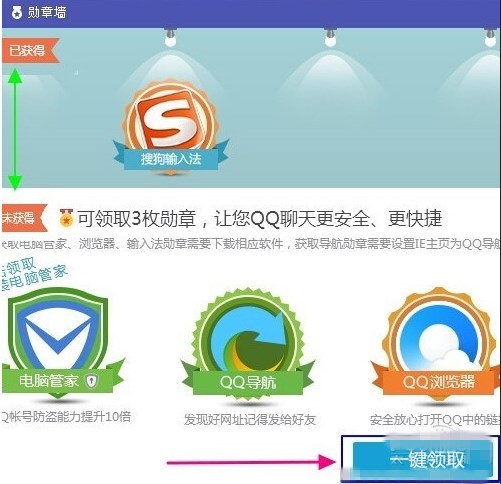Click the text 安全放心打开QQ中的链接
The width and height of the screenshot is (501, 484).
435,420
